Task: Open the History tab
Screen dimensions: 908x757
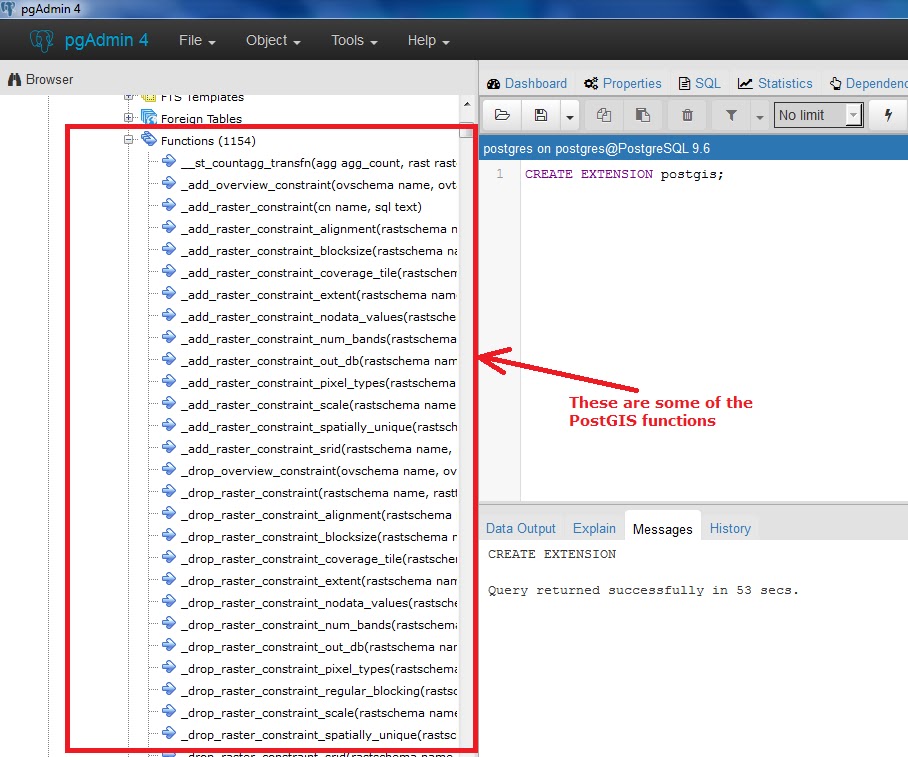Action: [730, 528]
